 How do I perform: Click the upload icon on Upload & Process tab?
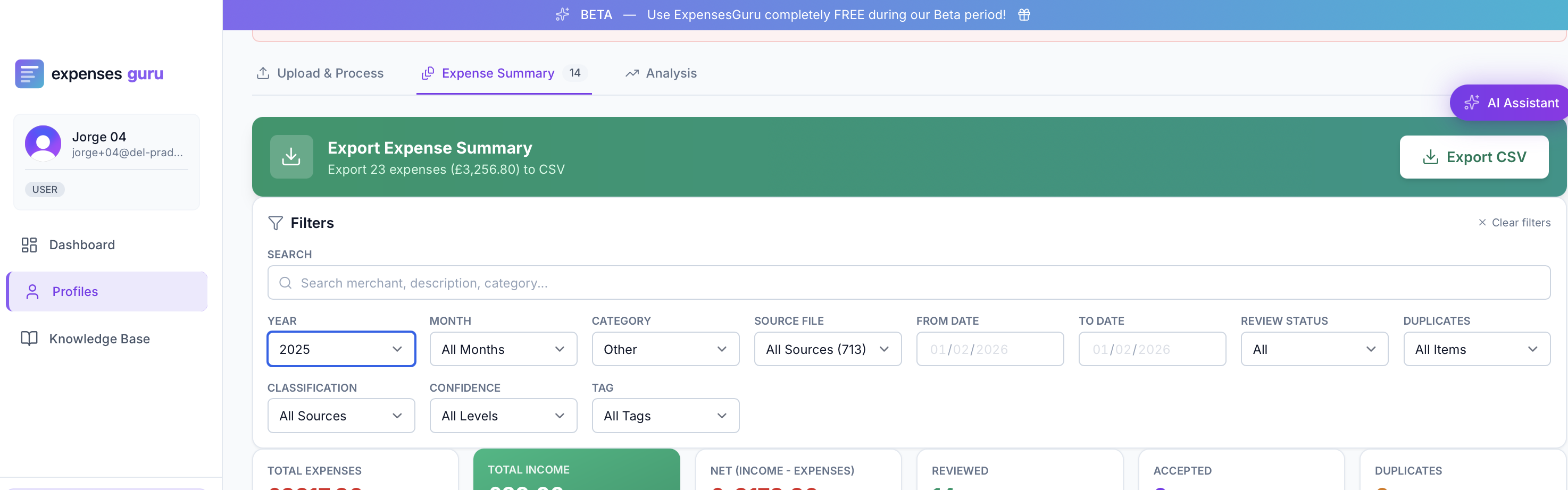click(262, 73)
